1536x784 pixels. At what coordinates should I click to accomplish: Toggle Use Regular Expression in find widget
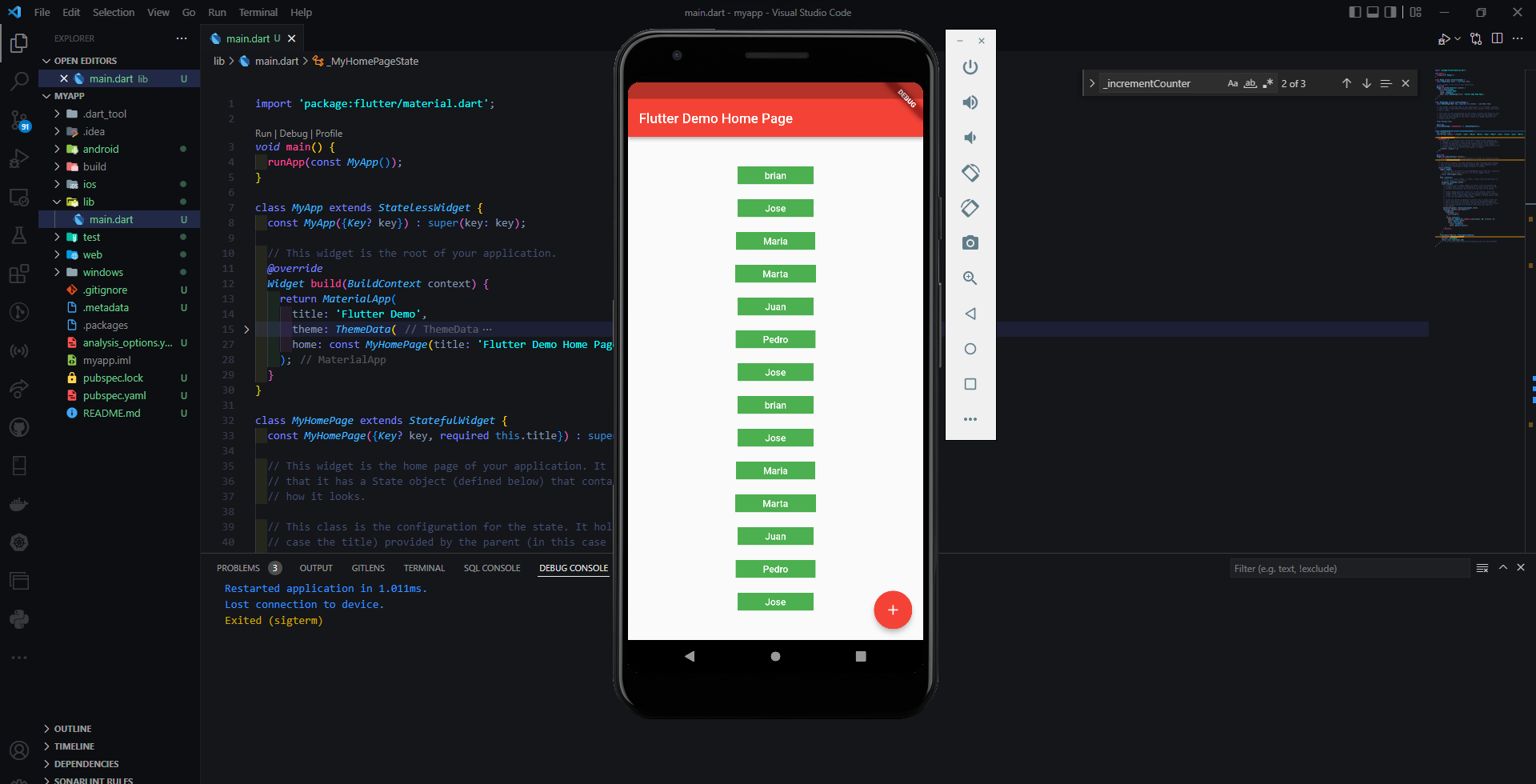[x=1268, y=83]
